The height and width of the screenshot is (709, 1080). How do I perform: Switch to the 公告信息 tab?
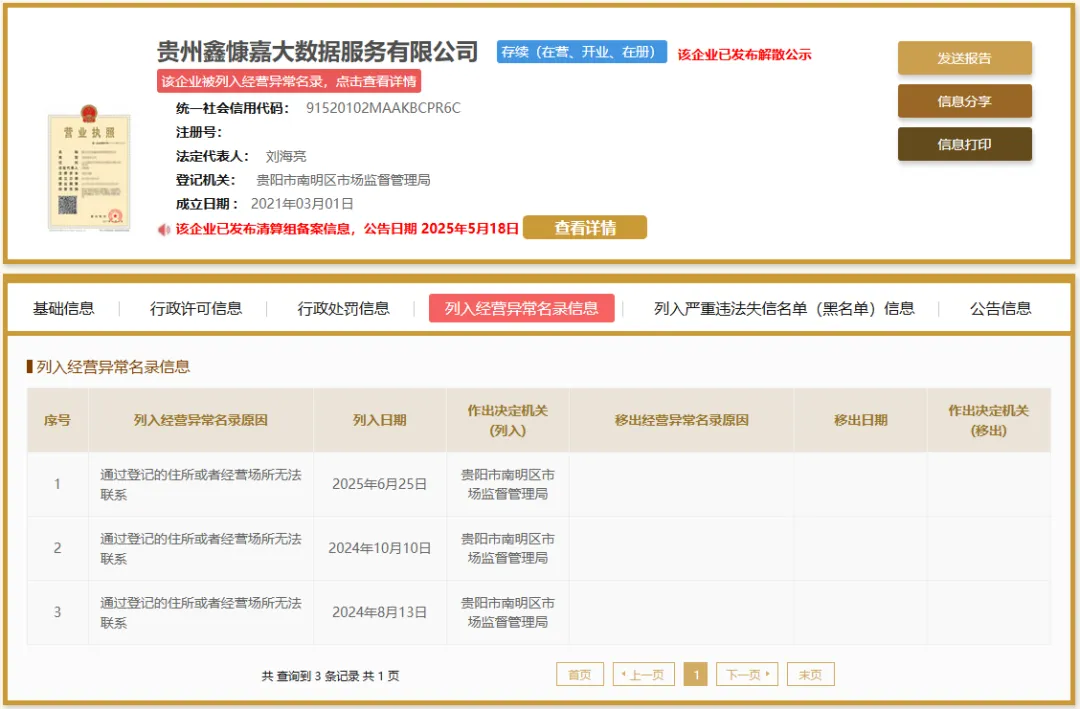pos(1000,309)
